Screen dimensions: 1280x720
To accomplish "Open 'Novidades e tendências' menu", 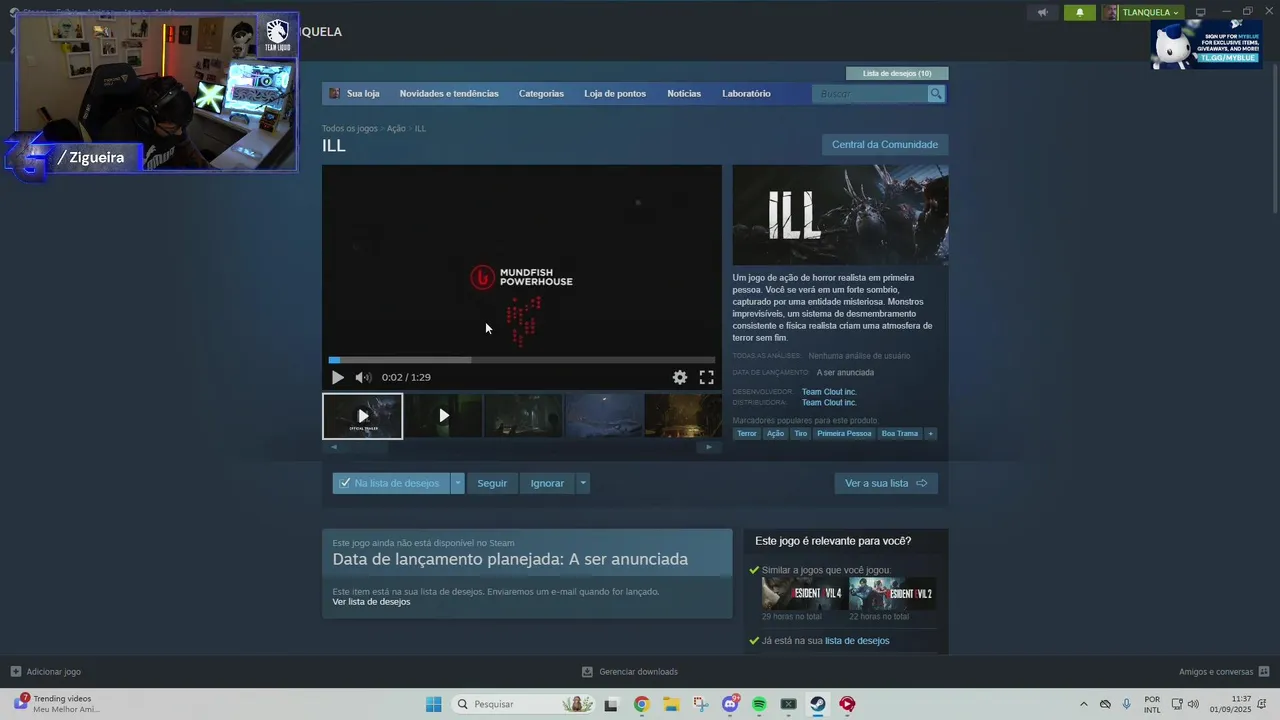I will click(449, 94).
